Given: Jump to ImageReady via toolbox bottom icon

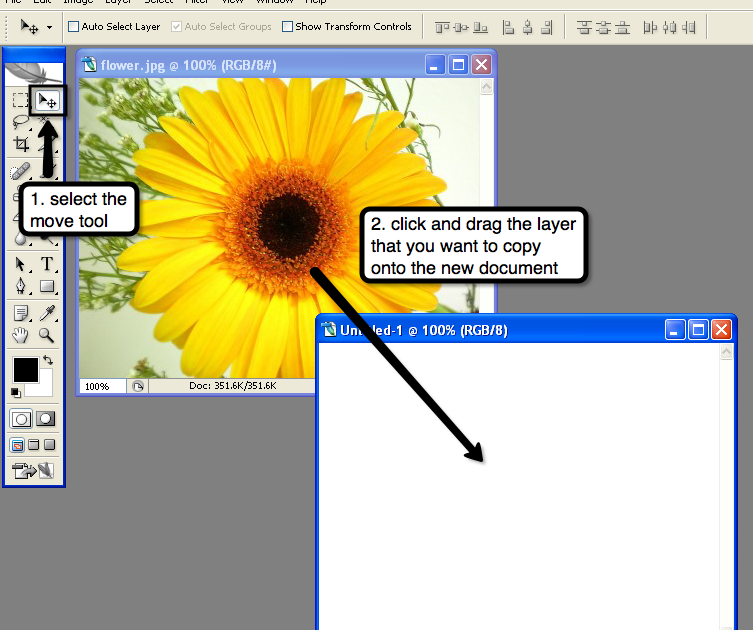Looking at the screenshot, I should pos(33,471).
